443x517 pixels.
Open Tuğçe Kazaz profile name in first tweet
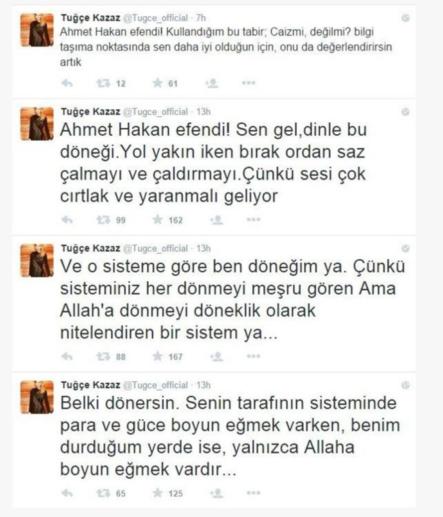pos(90,18)
